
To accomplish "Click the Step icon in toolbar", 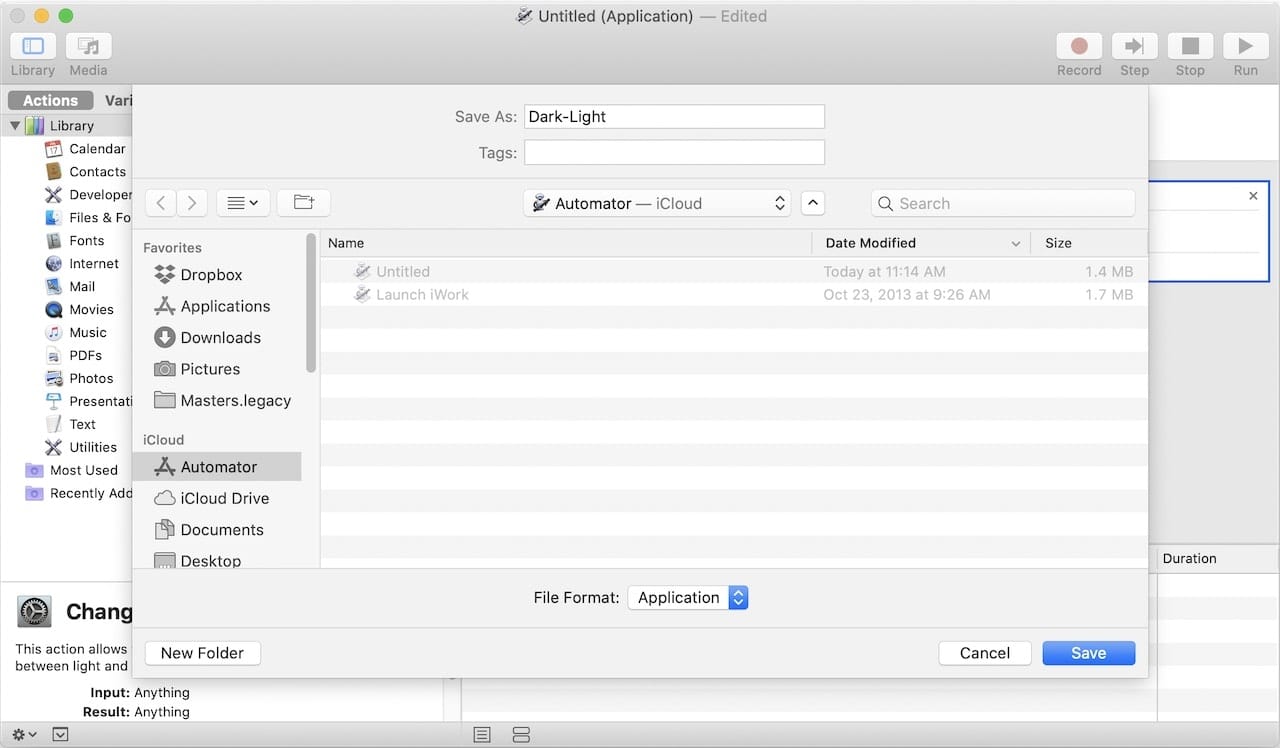I will point(1134,46).
